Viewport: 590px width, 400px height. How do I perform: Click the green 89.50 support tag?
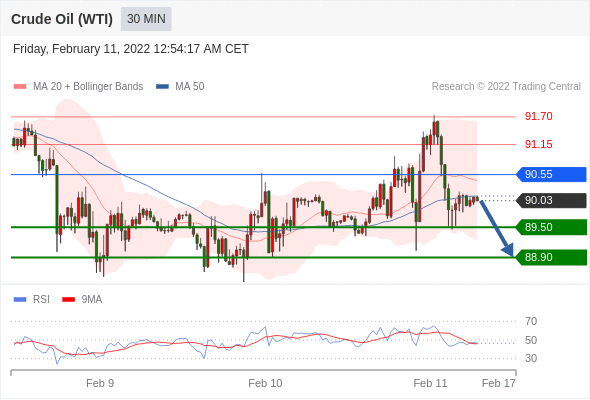[550, 227]
